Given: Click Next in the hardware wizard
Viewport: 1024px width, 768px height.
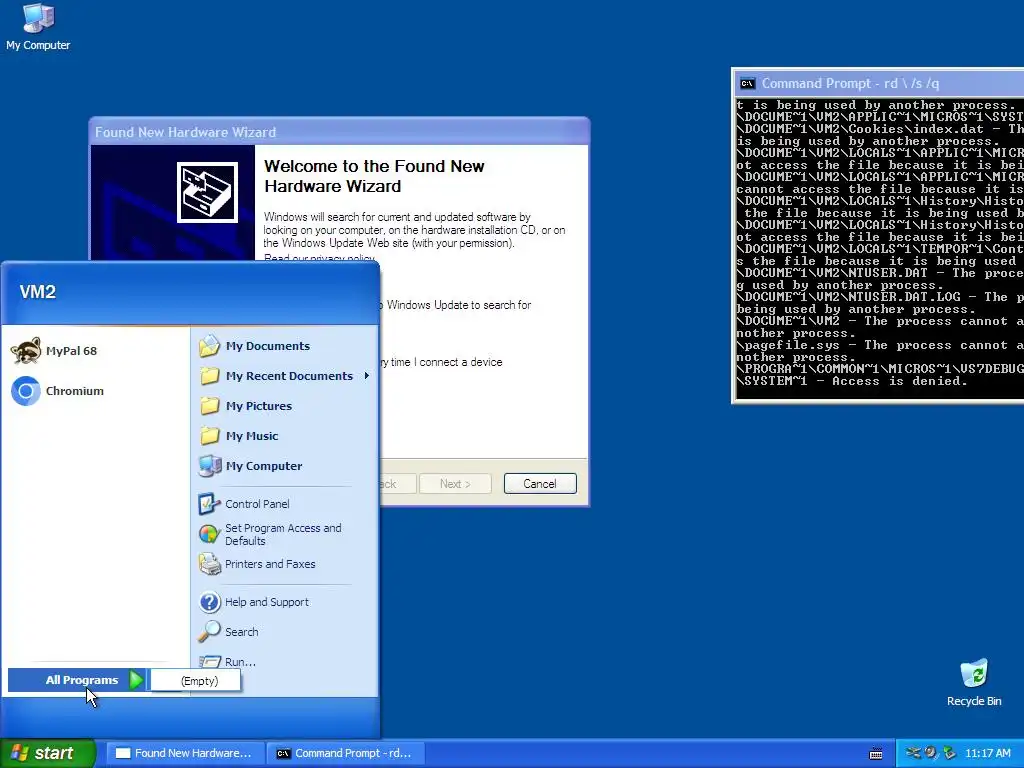Looking at the screenshot, I should (455, 484).
